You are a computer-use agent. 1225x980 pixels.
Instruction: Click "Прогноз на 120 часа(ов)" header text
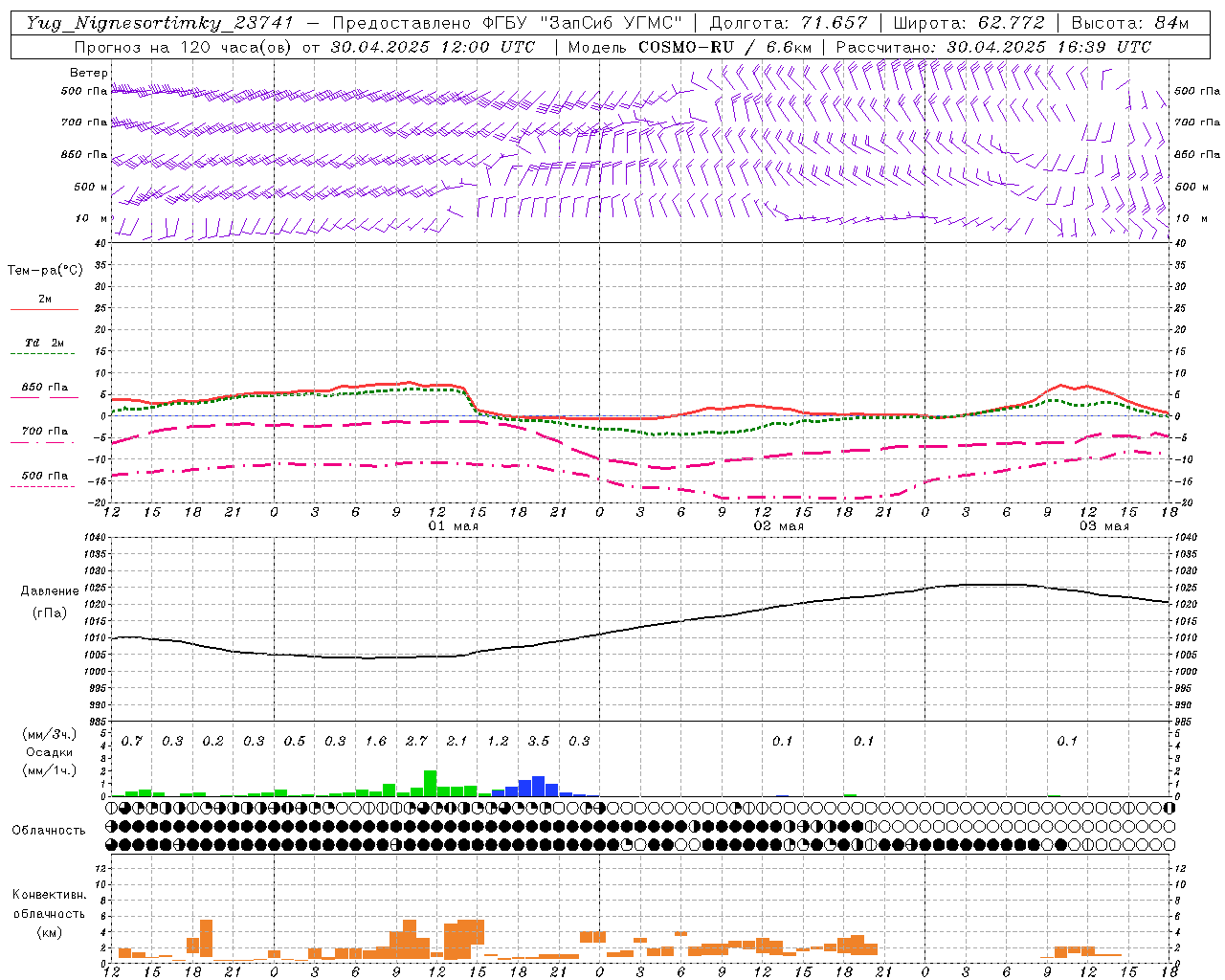pos(184,47)
